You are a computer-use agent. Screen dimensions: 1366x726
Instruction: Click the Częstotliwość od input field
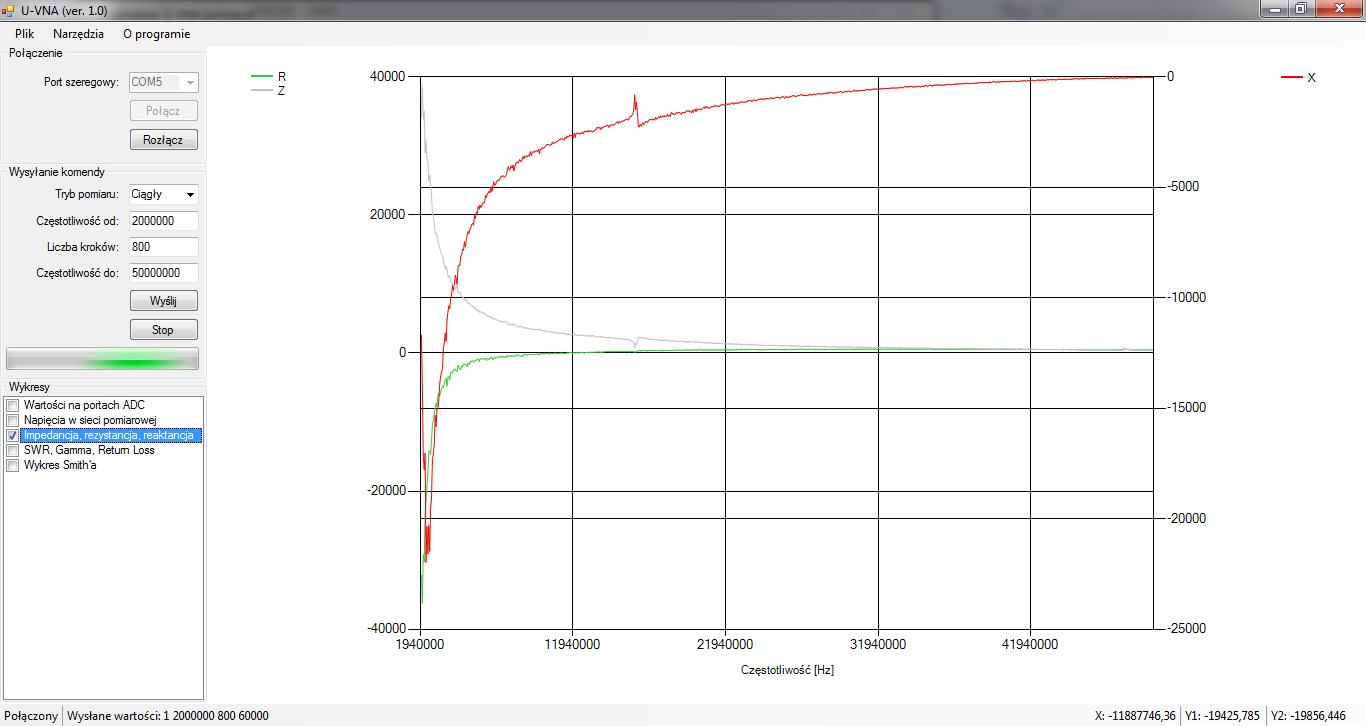click(x=163, y=220)
